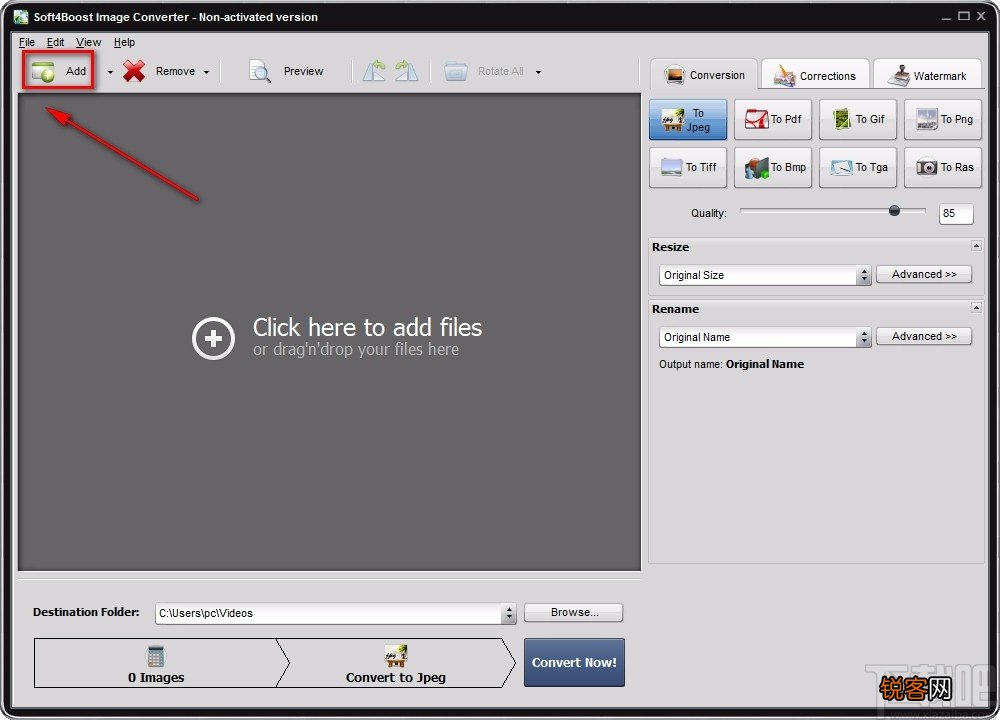Image resolution: width=1000 pixels, height=720 pixels.
Task: Open the Original Size dropdown
Action: click(765, 276)
